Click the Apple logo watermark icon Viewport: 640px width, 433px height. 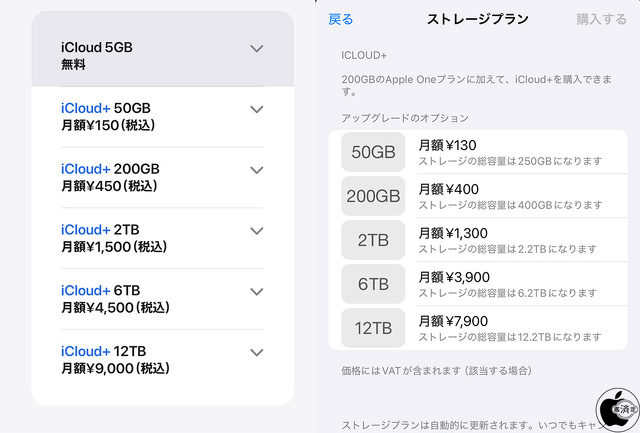tap(616, 408)
